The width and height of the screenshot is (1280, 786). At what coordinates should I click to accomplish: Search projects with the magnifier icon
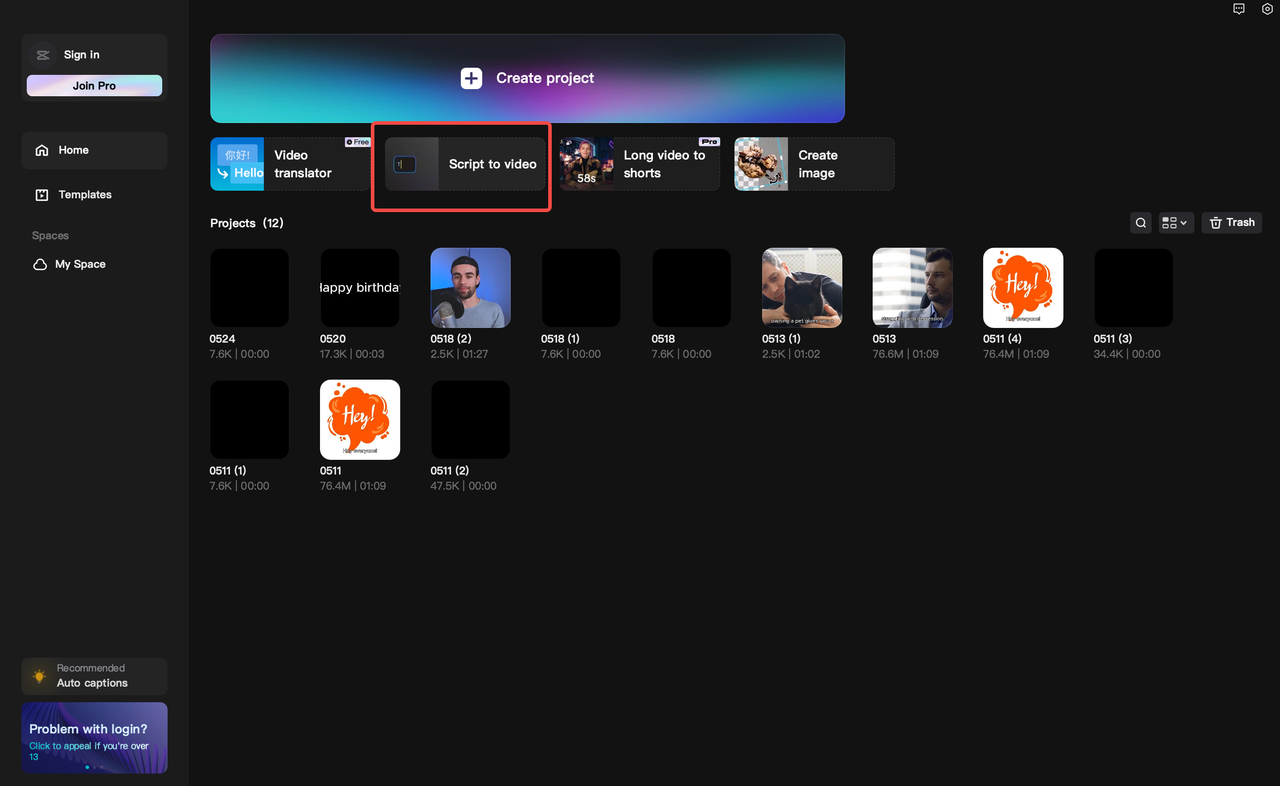tap(1141, 223)
